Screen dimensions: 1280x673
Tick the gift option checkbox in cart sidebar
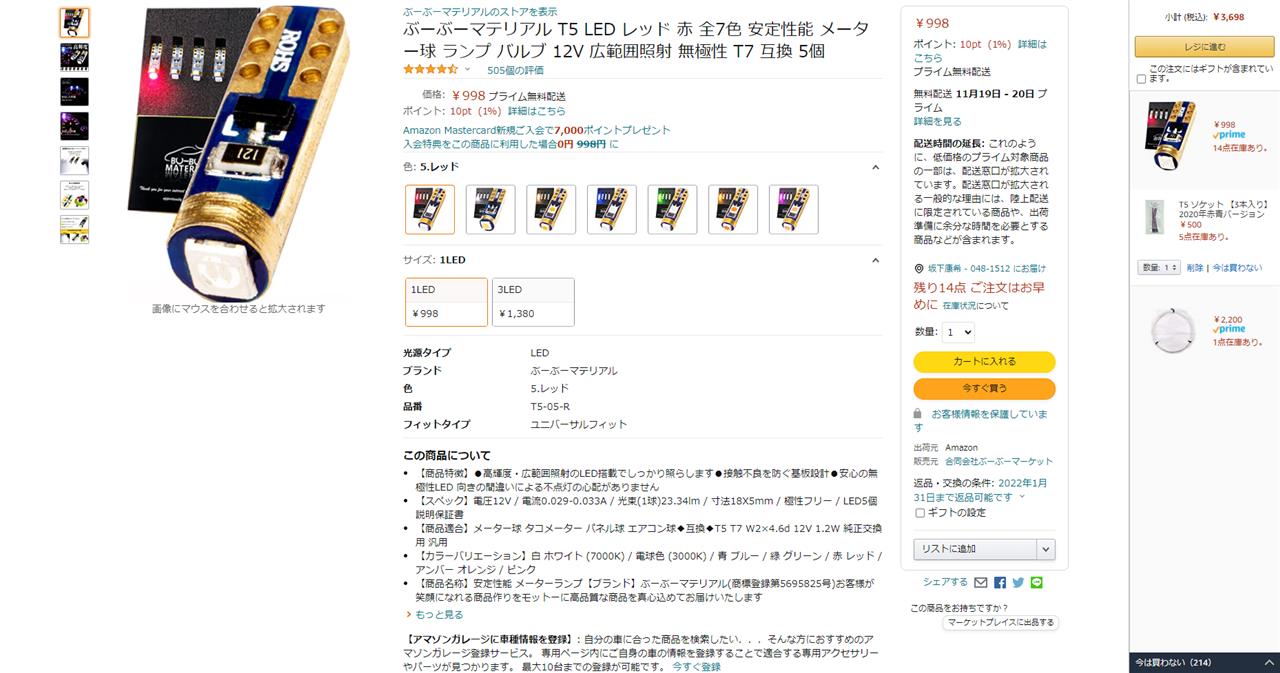tap(1141, 79)
